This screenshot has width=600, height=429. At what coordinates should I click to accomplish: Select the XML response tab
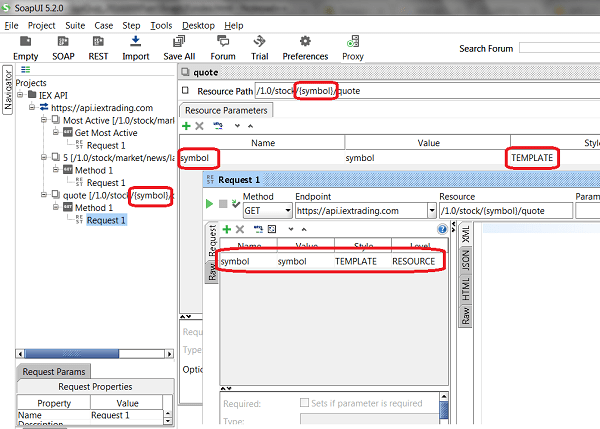(465, 234)
